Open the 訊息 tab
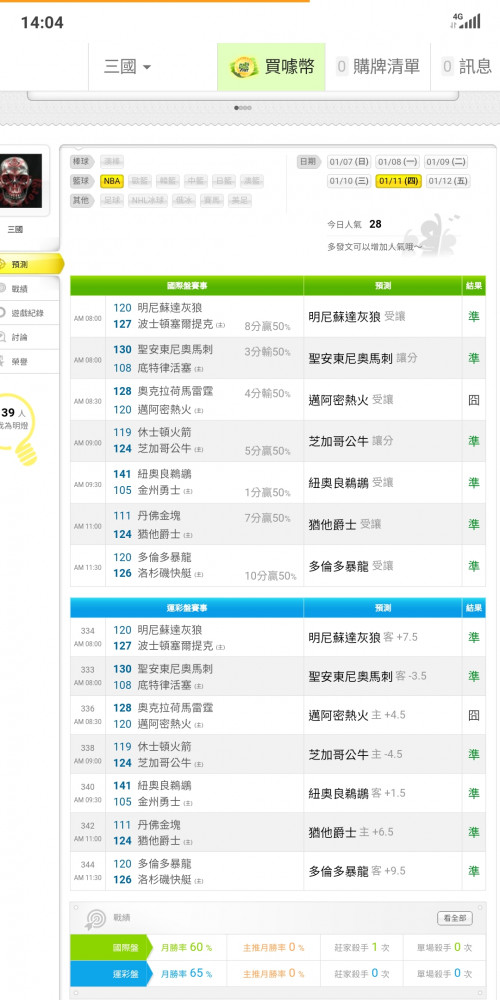 pos(467,66)
